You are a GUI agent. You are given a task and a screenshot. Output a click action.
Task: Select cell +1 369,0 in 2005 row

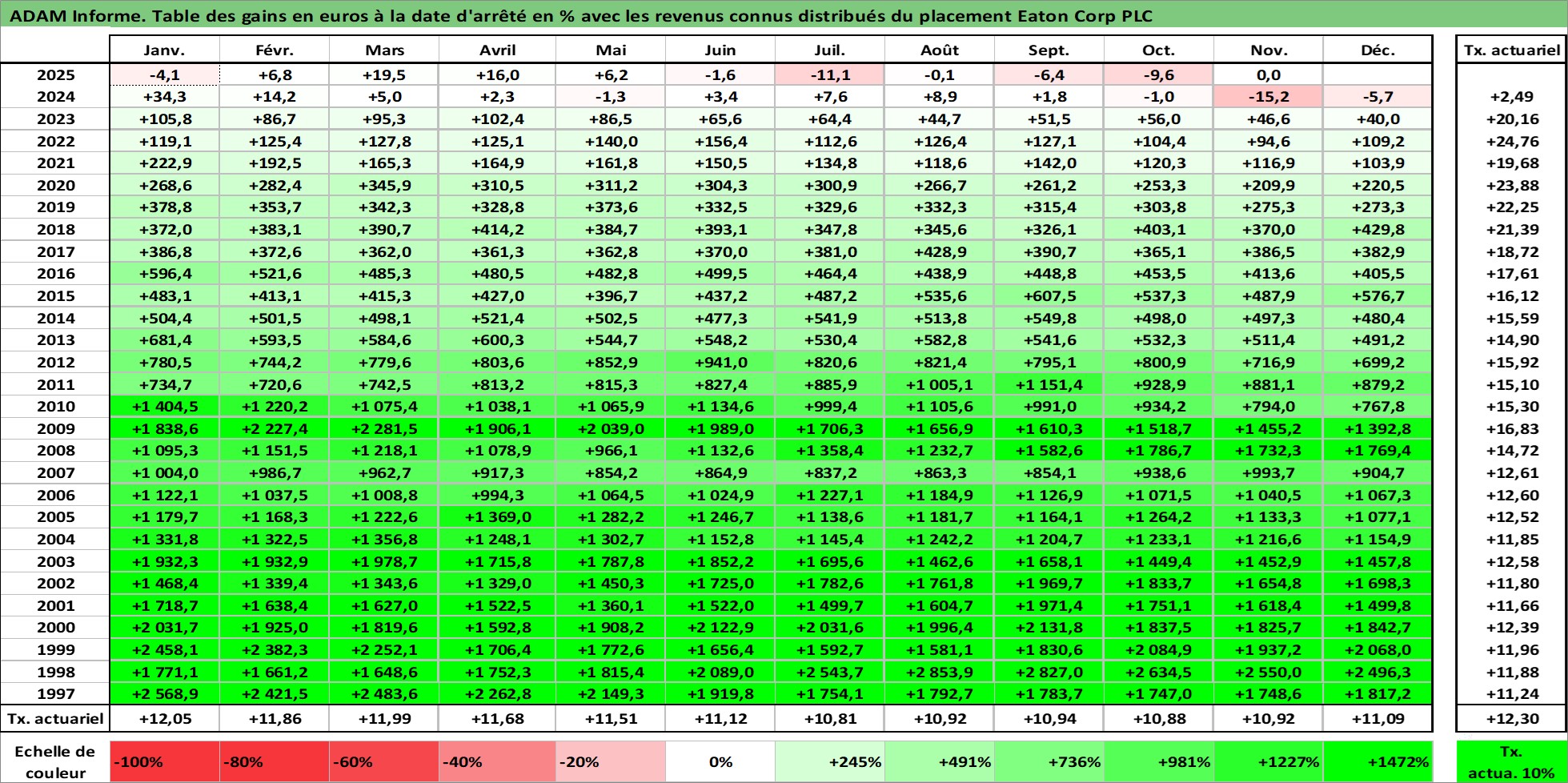tap(497, 517)
